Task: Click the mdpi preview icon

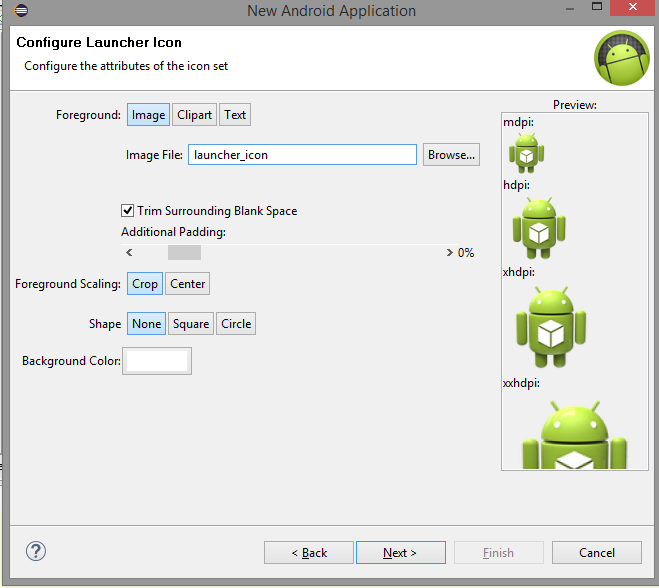Action: (526, 153)
